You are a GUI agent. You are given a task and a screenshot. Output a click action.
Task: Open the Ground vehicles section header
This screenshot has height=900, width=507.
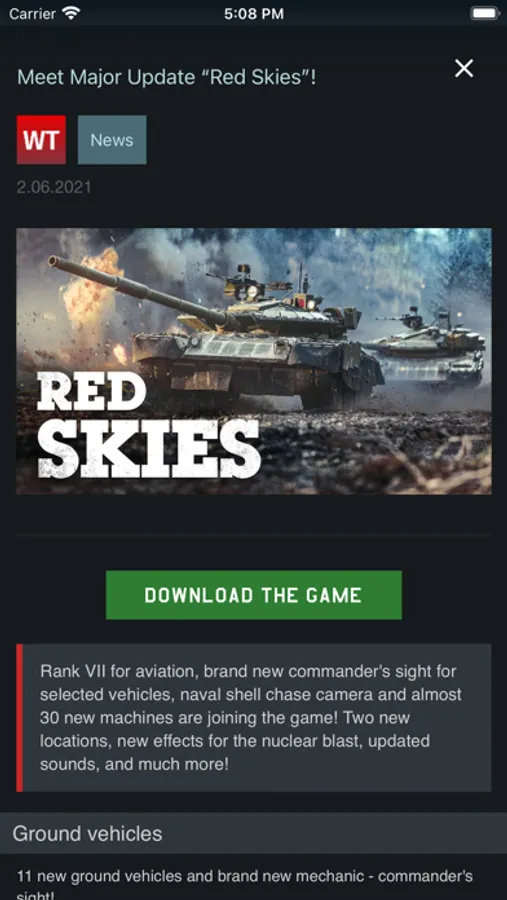click(253, 833)
